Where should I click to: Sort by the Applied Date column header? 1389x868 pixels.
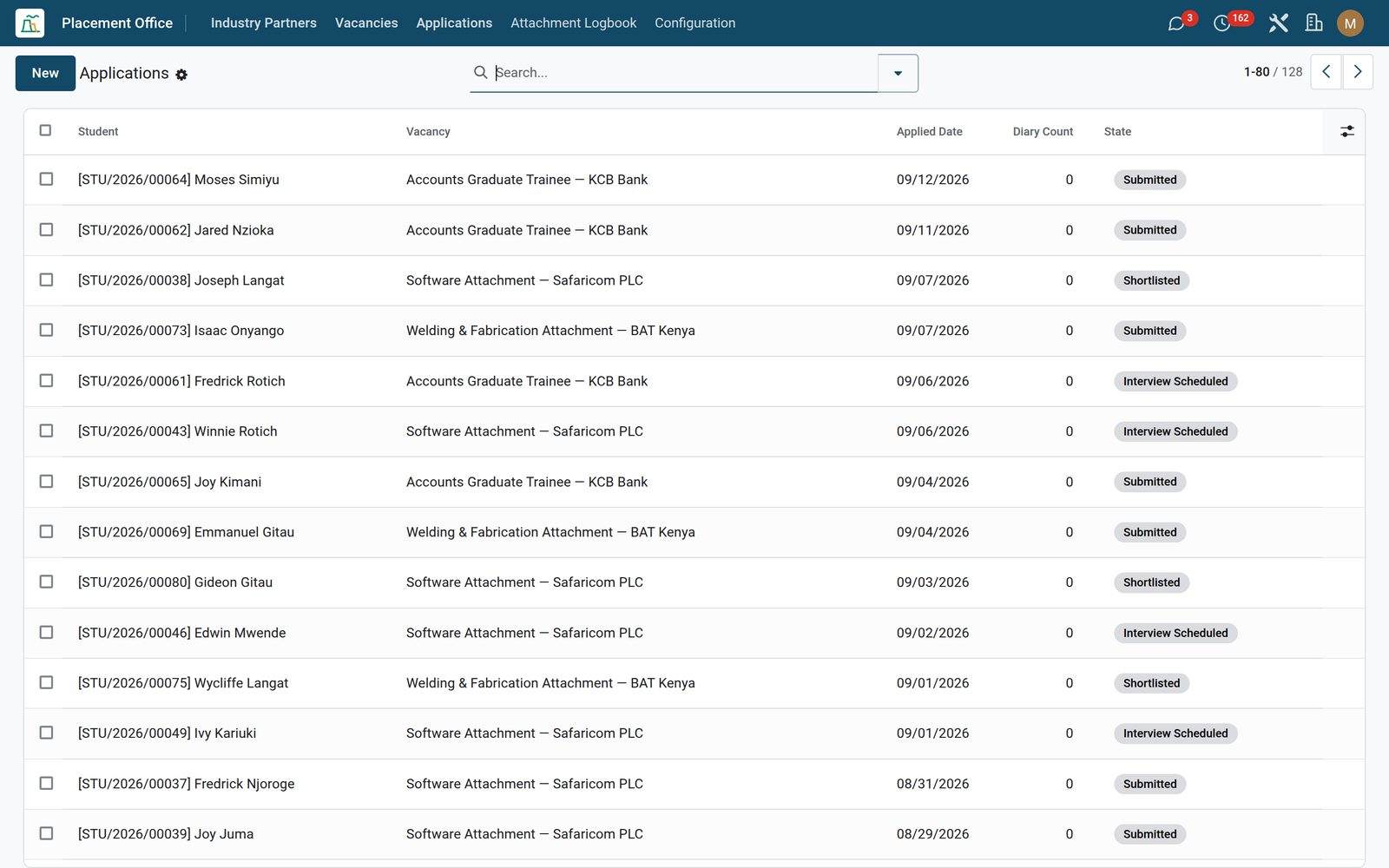[x=929, y=132]
